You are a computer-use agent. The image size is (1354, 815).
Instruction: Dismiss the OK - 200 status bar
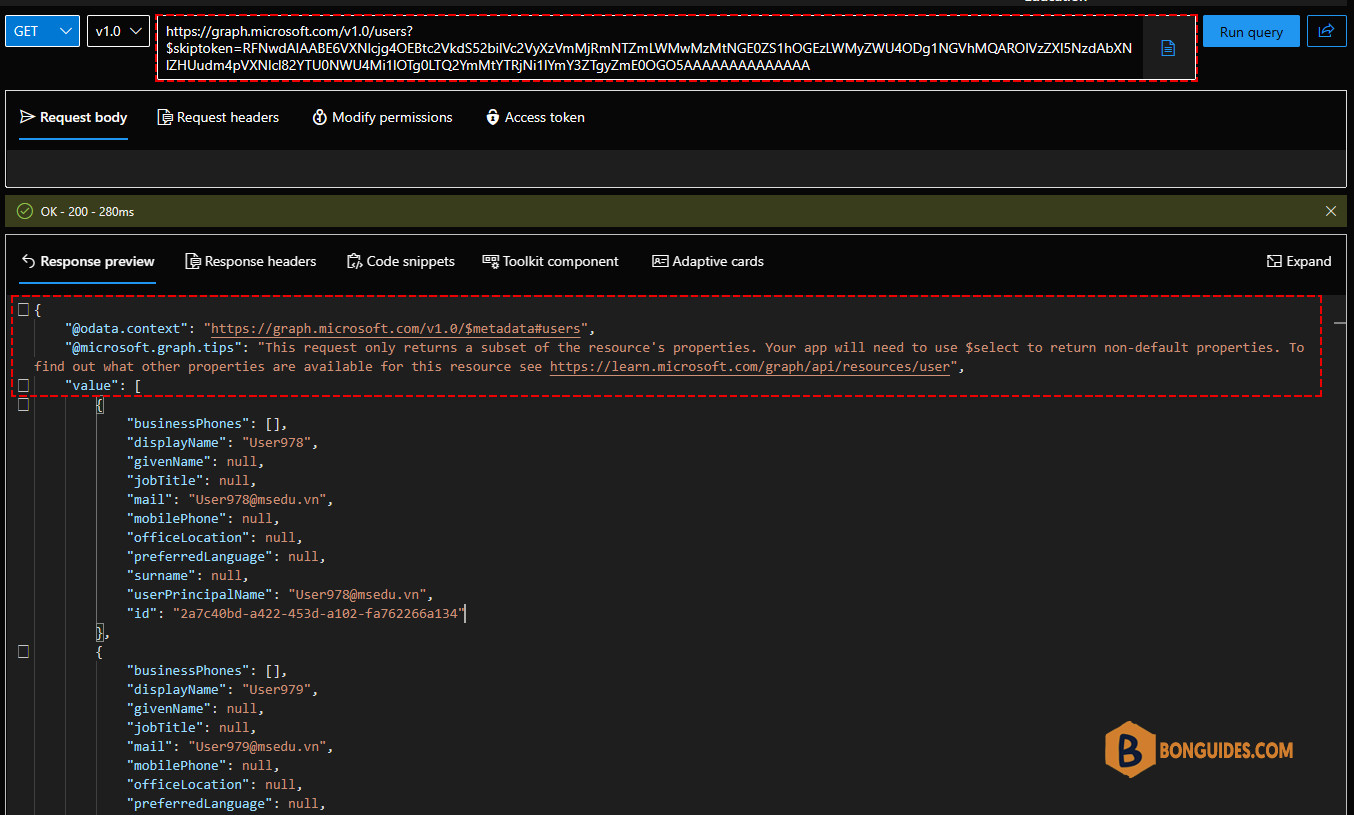[x=1331, y=211]
